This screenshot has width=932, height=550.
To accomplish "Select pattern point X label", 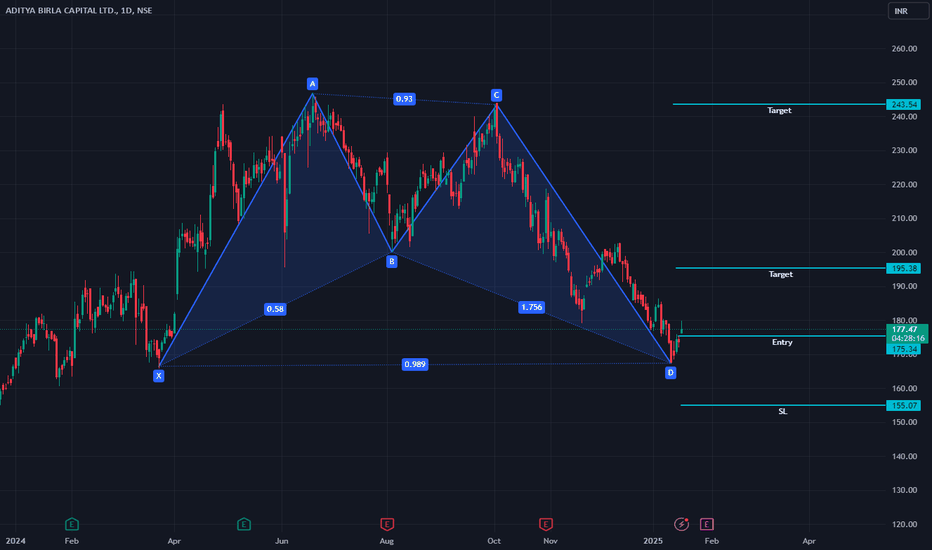I will coord(158,376).
